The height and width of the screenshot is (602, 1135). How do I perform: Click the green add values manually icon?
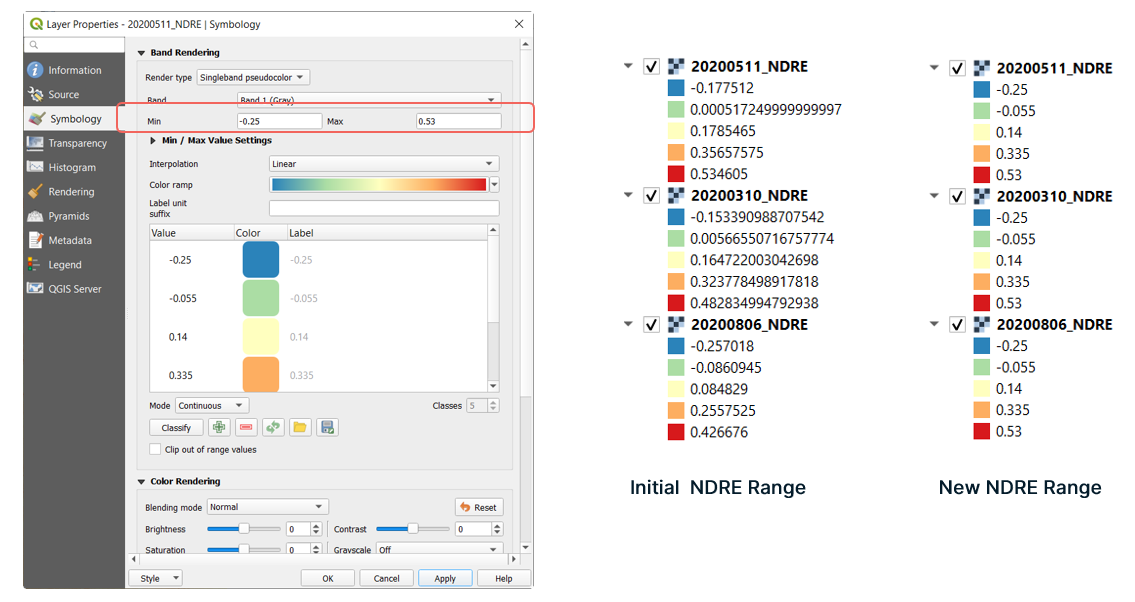tap(219, 427)
